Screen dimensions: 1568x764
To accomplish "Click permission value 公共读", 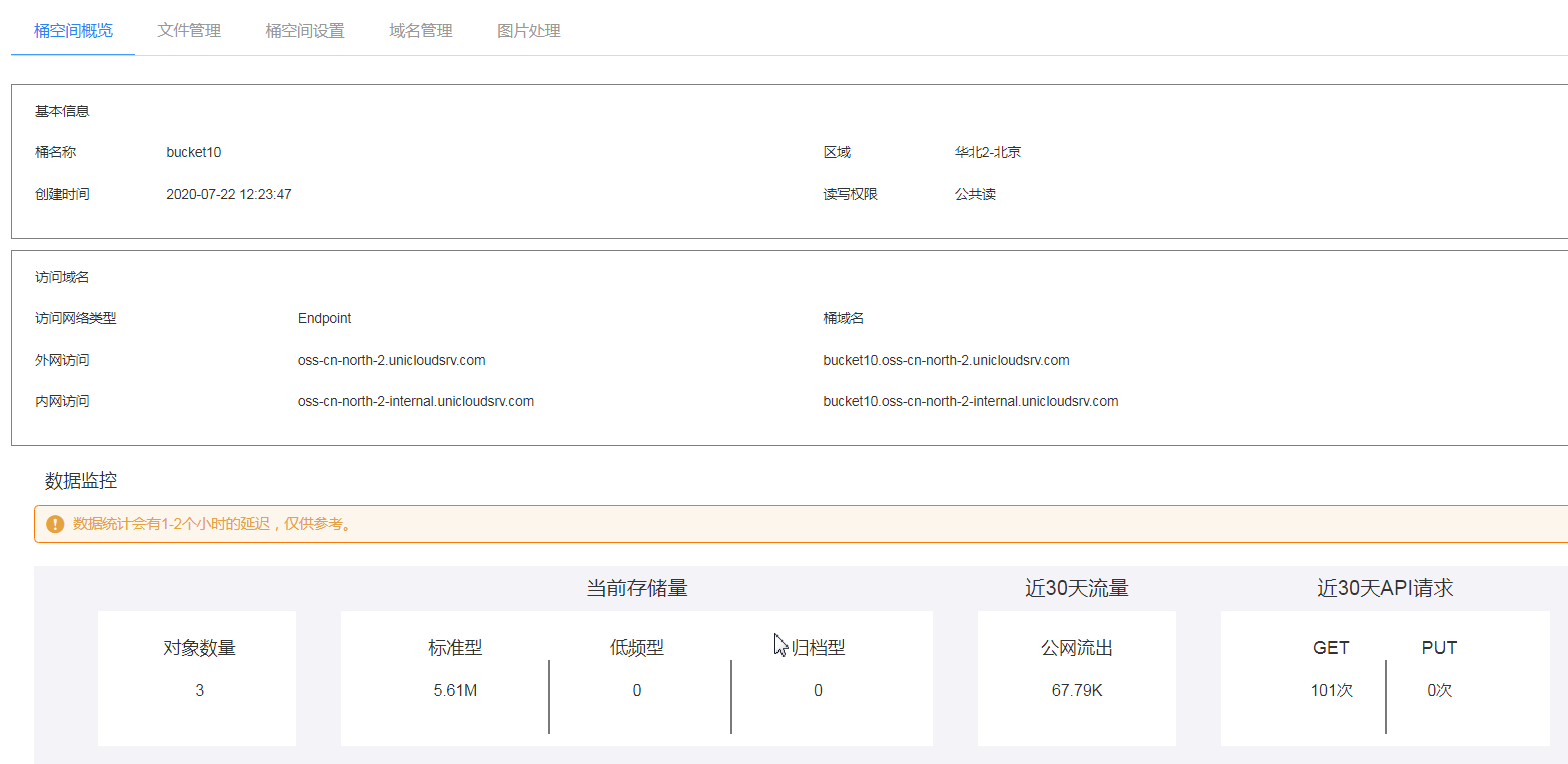I will tap(975, 194).
